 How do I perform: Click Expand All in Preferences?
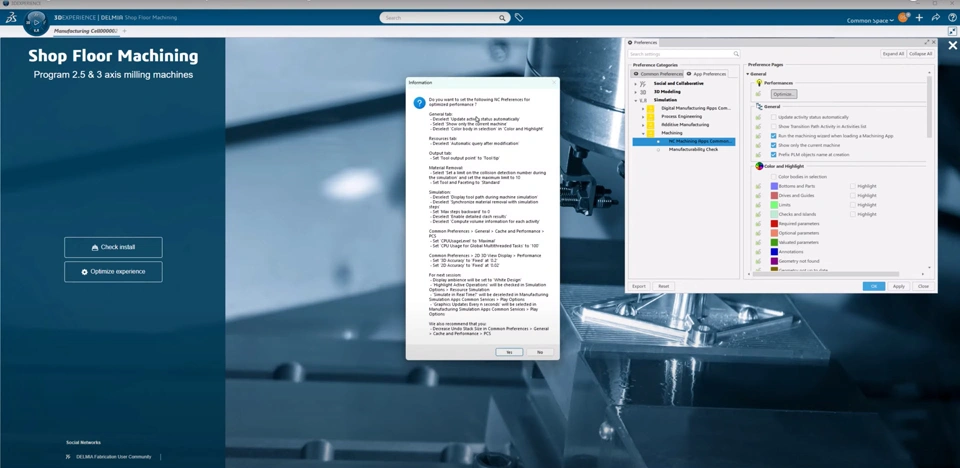[x=893, y=54]
